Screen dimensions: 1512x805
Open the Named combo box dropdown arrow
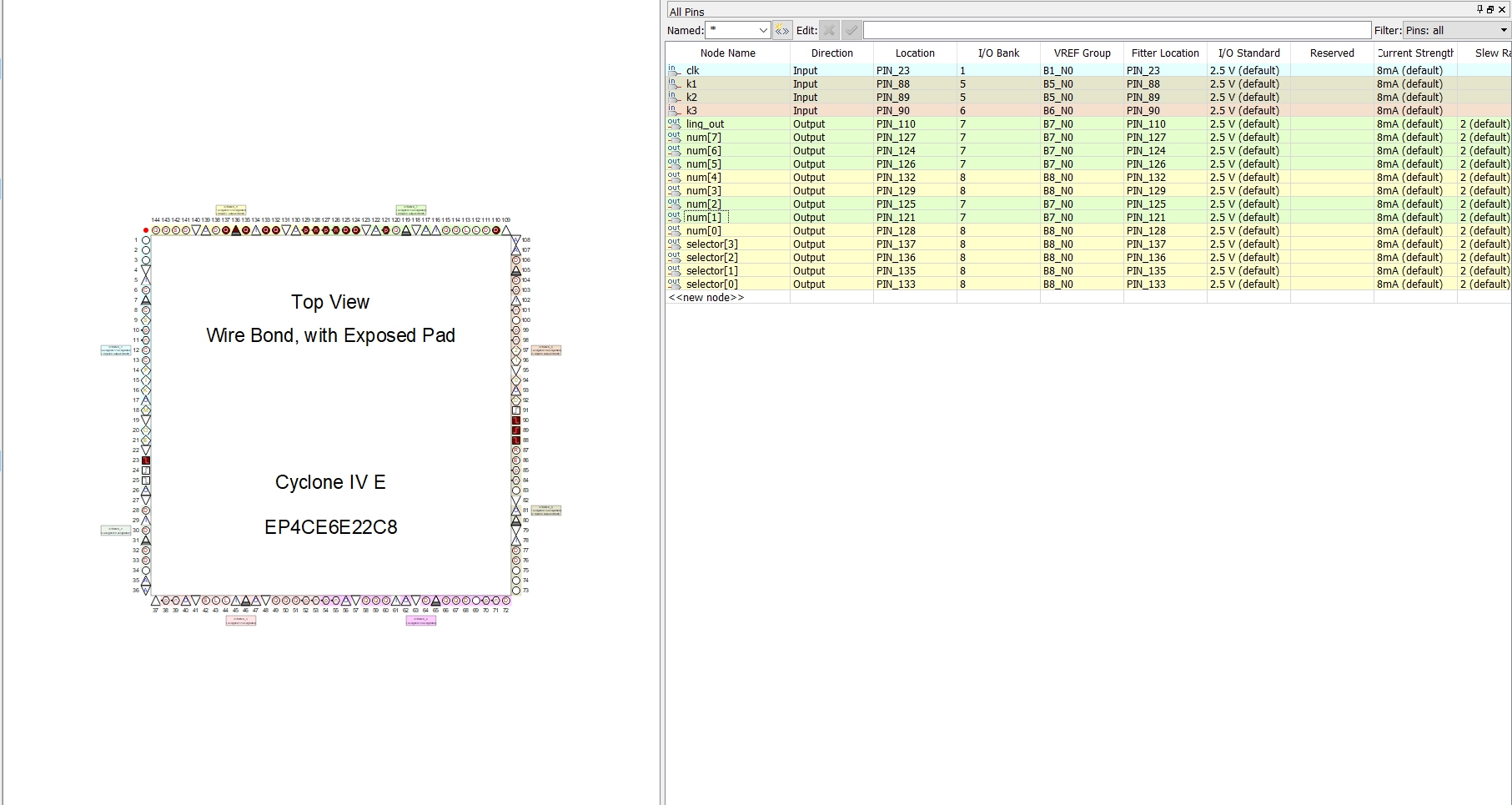(762, 30)
